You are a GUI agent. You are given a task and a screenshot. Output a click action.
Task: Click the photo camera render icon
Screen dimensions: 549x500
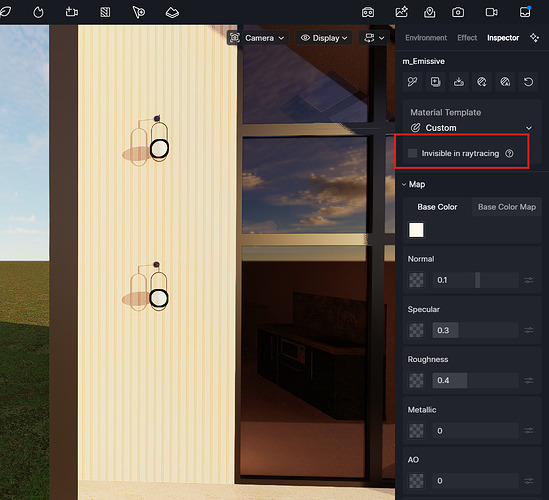(x=458, y=13)
